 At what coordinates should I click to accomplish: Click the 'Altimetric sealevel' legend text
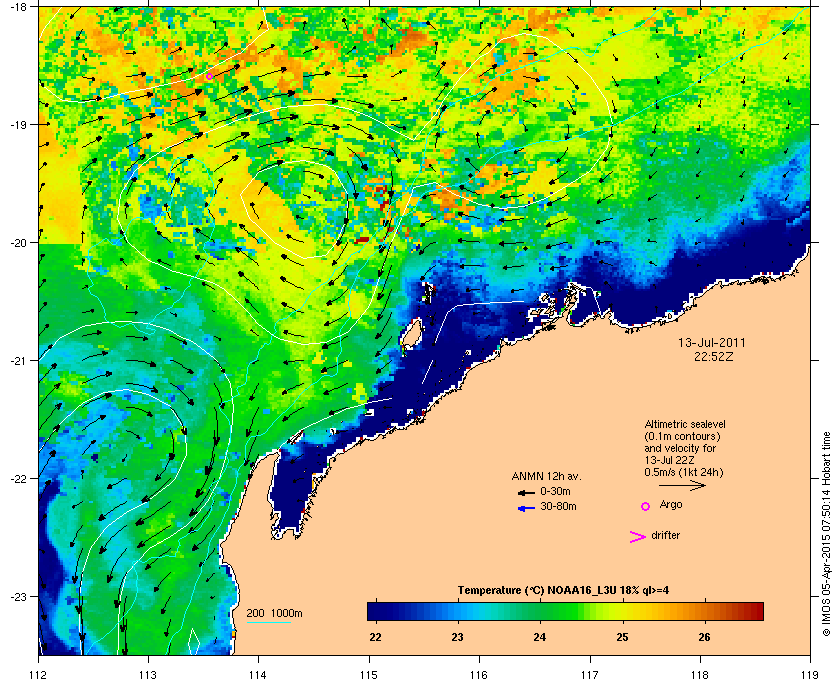tap(685, 424)
